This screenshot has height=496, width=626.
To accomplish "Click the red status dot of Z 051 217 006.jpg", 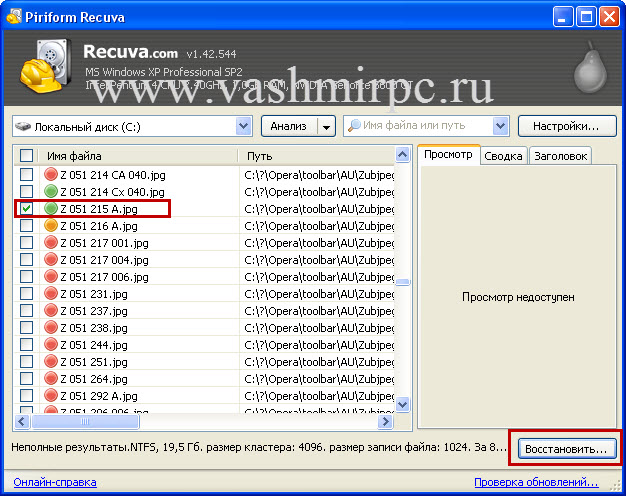I will coord(51,276).
